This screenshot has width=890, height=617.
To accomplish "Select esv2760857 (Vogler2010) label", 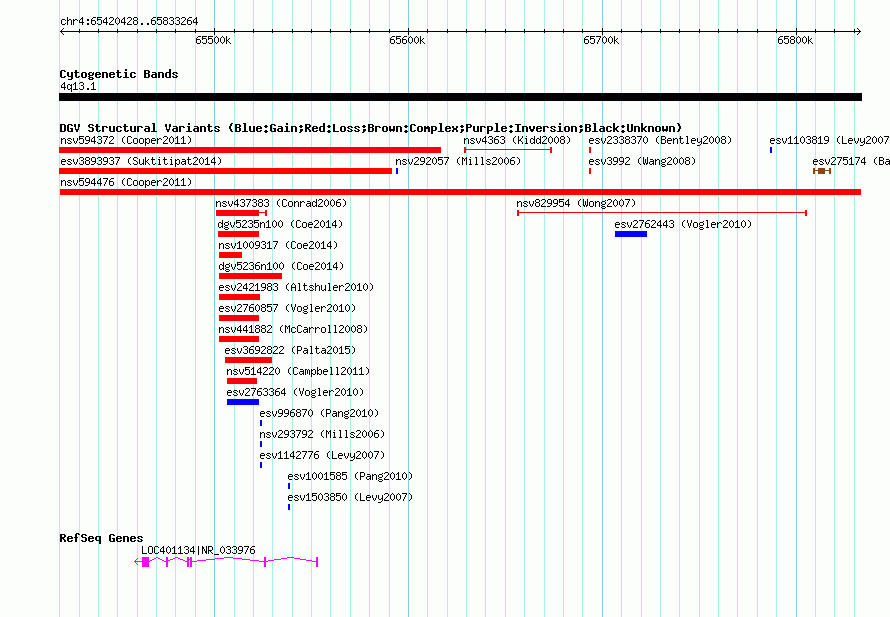I will 287,308.
